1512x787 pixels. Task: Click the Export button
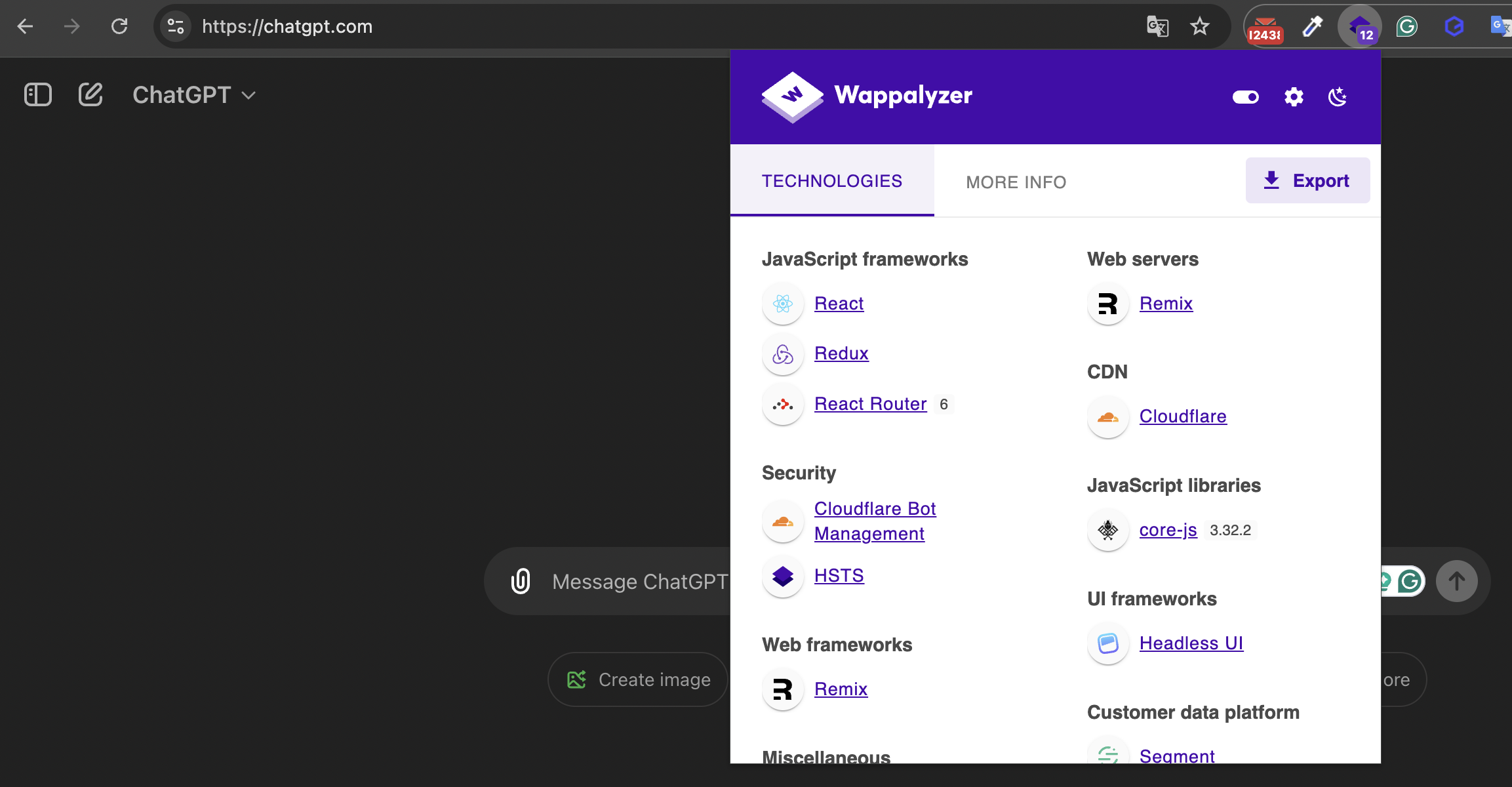(1307, 180)
